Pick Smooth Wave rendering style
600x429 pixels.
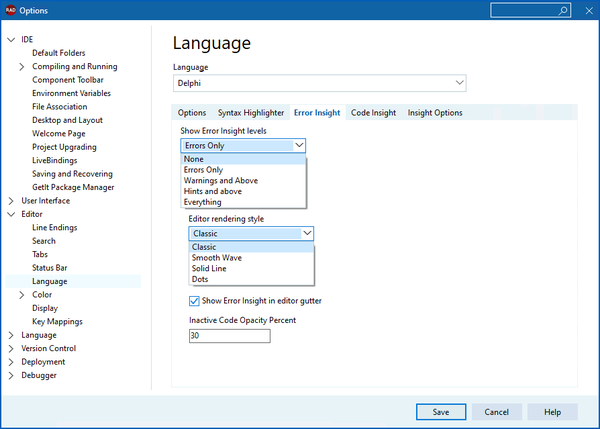[x=251, y=258]
